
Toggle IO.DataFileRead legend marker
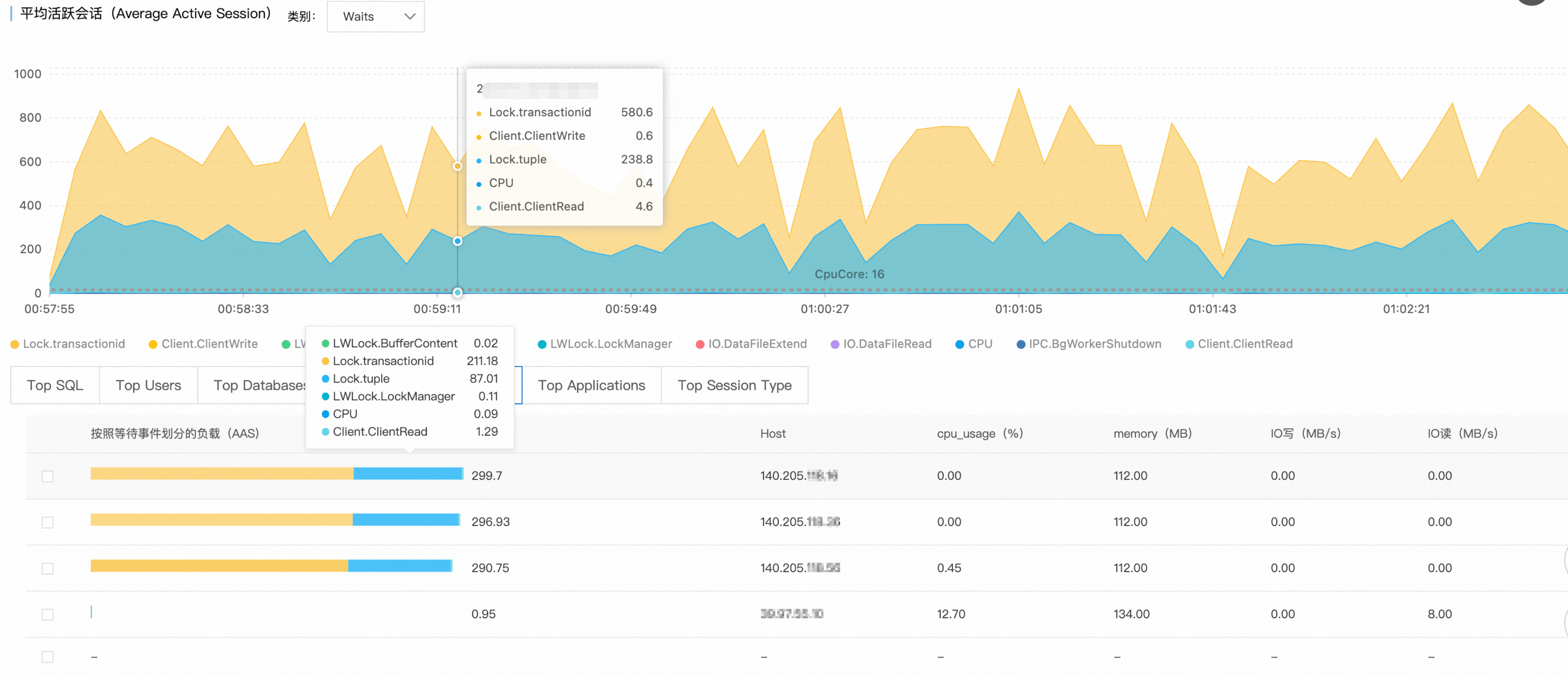point(835,345)
